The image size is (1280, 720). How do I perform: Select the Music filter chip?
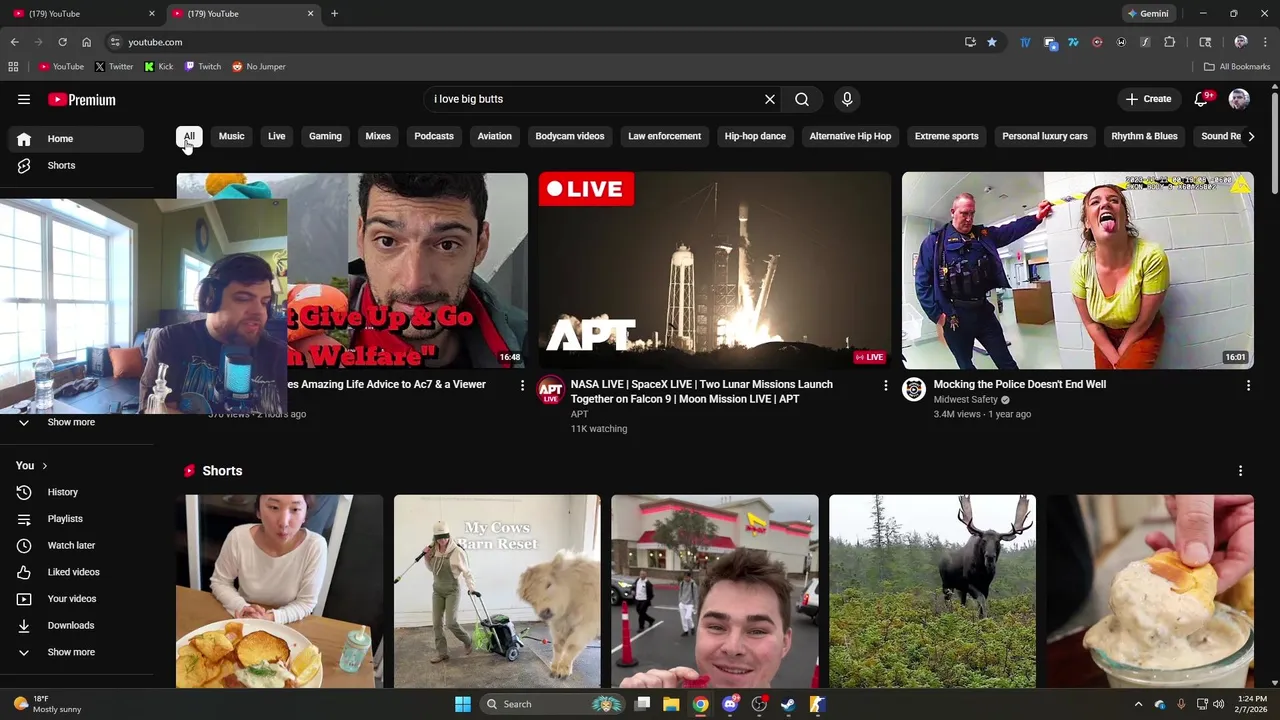pos(232,136)
